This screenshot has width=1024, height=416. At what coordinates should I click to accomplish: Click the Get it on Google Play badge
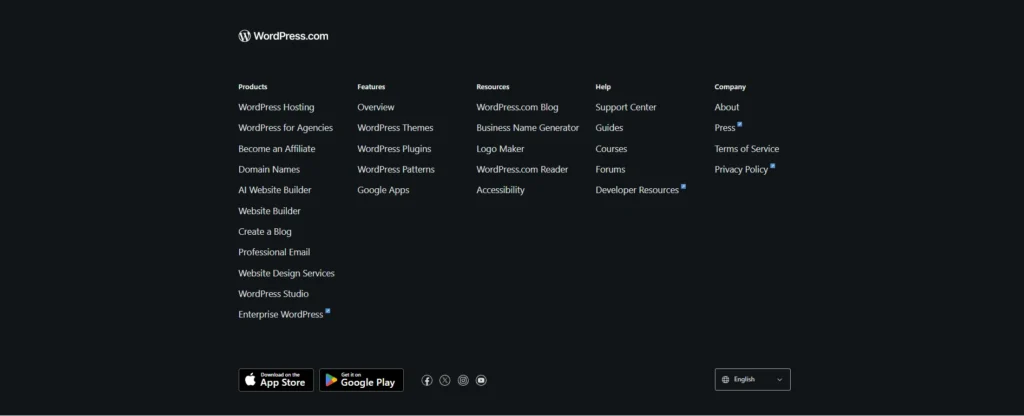[361, 380]
